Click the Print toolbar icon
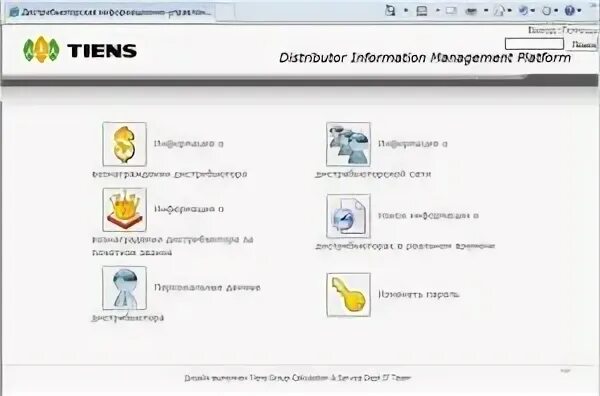 coord(471,11)
